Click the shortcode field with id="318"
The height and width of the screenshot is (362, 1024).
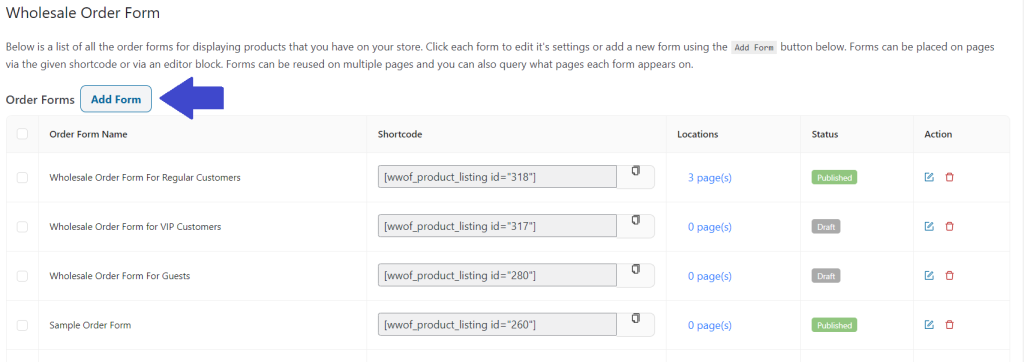[497, 177]
